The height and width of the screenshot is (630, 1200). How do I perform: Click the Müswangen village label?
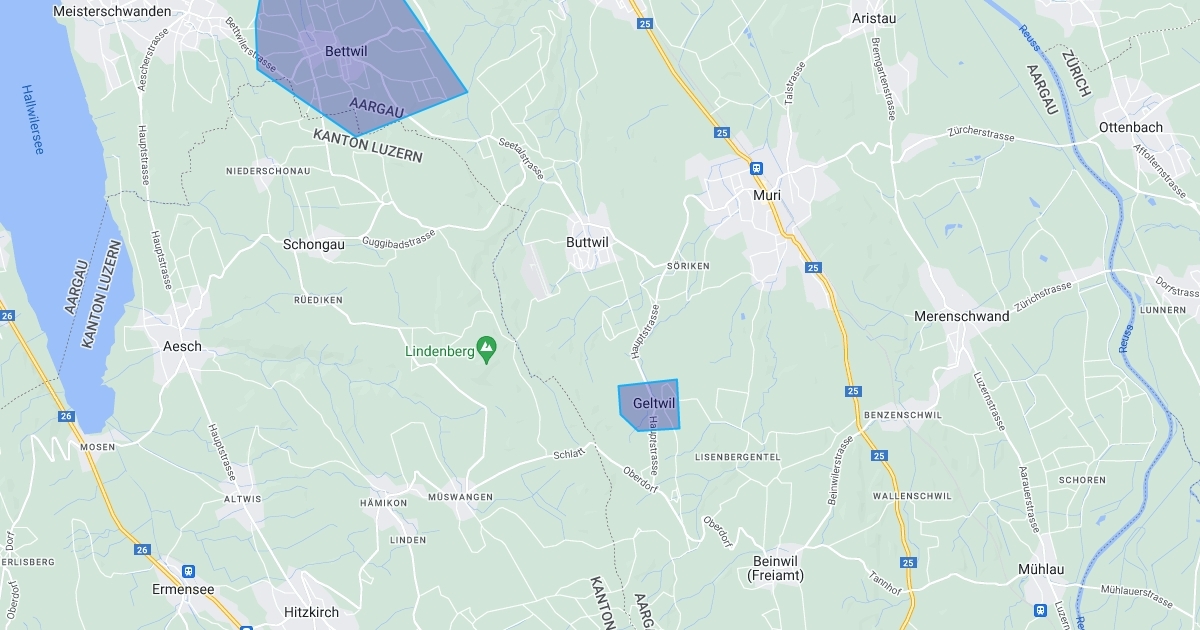[x=460, y=497]
